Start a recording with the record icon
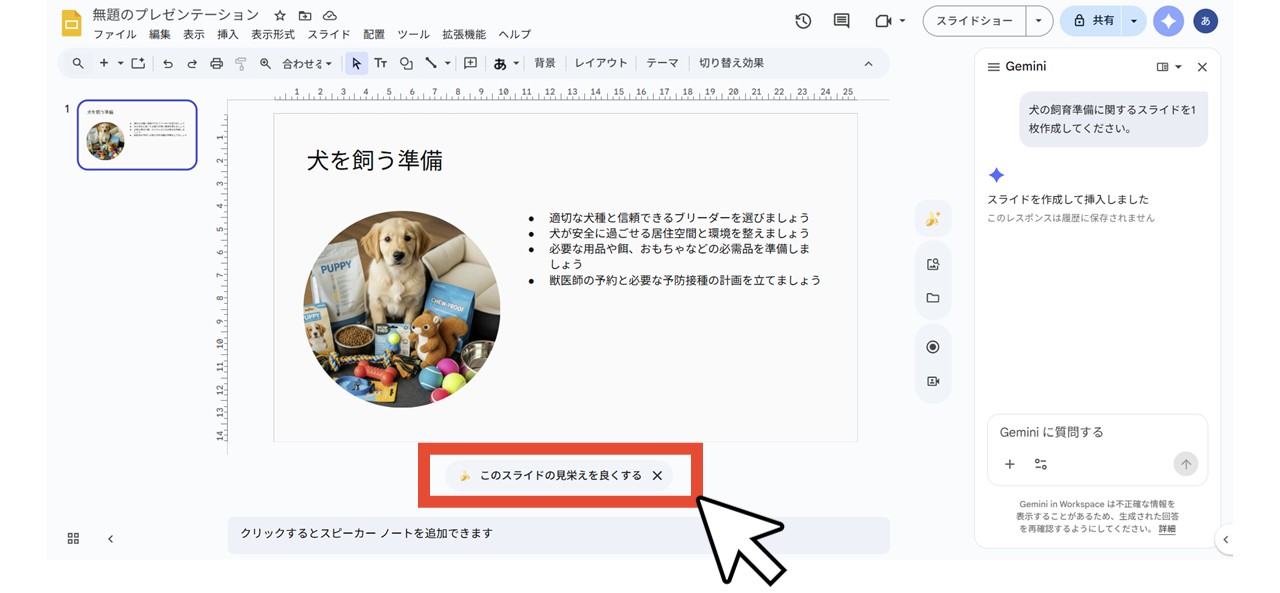1280x593 pixels. (x=933, y=346)
